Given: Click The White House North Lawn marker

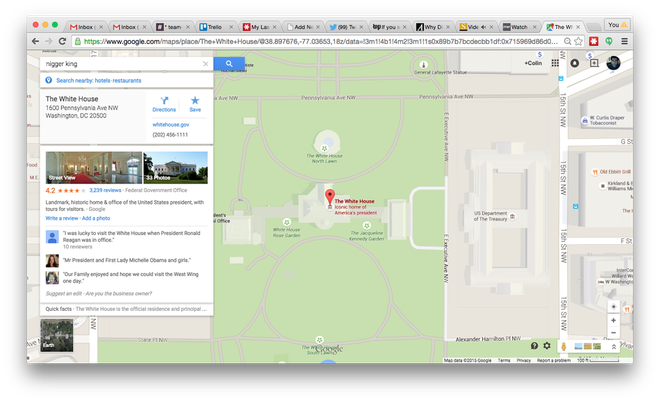Looking at the screenshot, I should [324, 148].
